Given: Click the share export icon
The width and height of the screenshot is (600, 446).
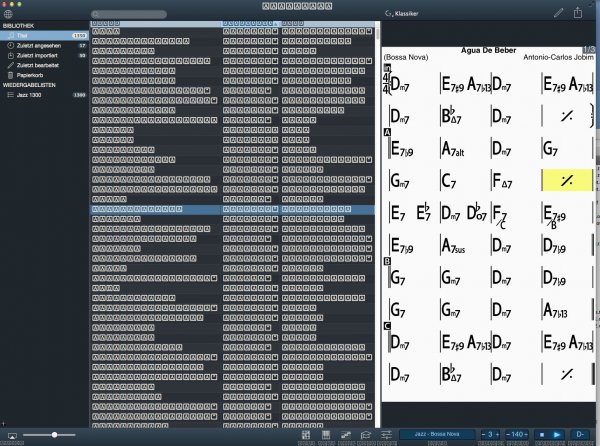Looking at the screenshot, I should click(578, 12).
